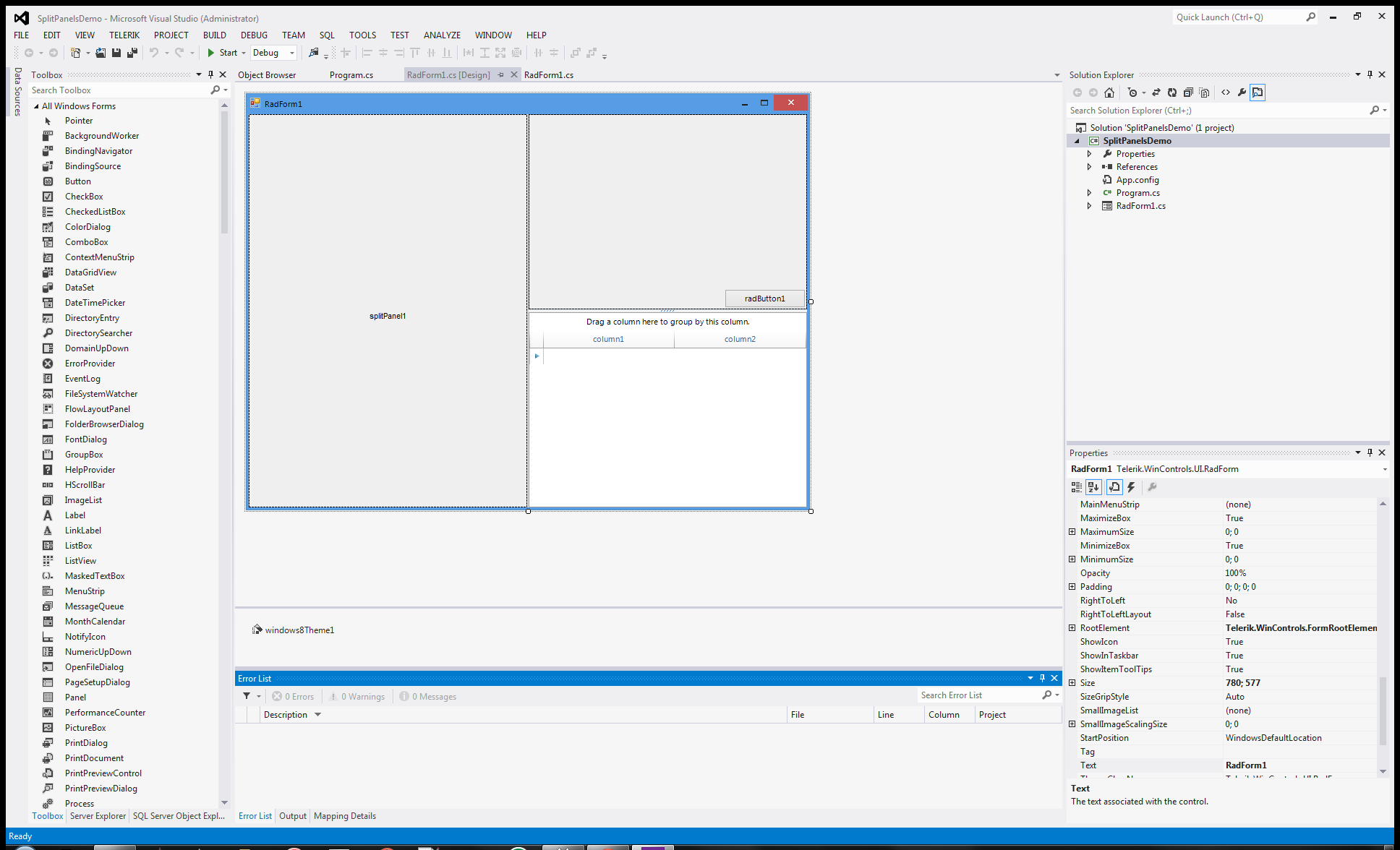Image resolution: width=1400 pixels, height=850 pixels.
Task: Toggle auto-hide pin on Solution Explorer
Action: 1370,74
